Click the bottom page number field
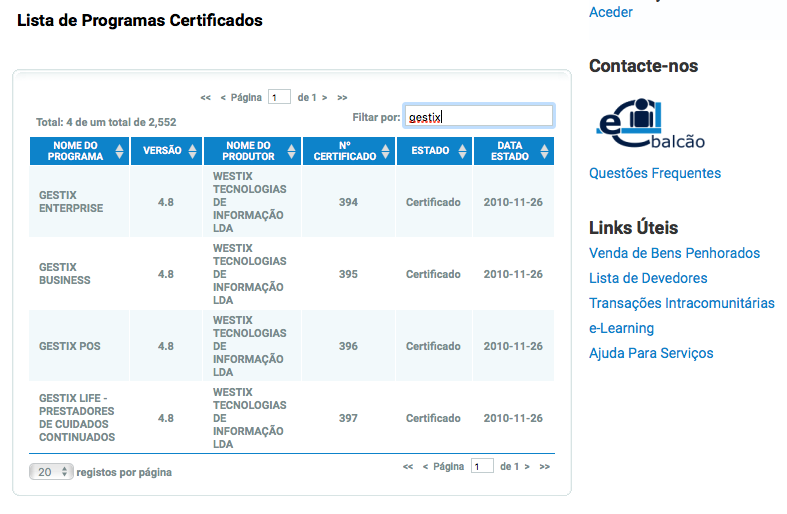The width and height of the screenshot is (787, 514). point(482,466)
